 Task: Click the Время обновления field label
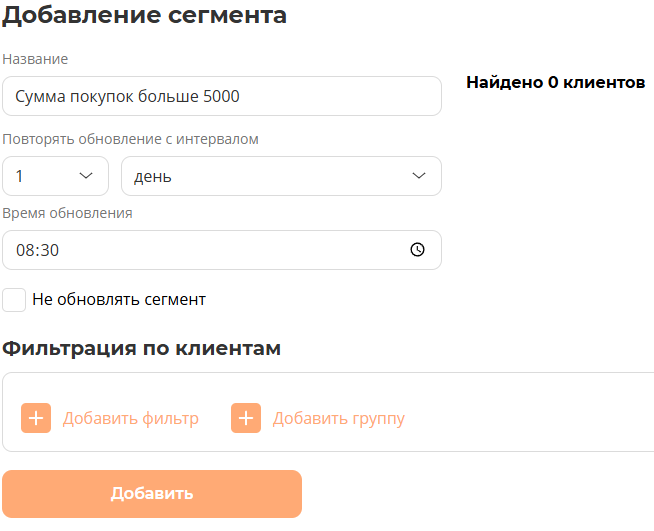tap(67, 213)
